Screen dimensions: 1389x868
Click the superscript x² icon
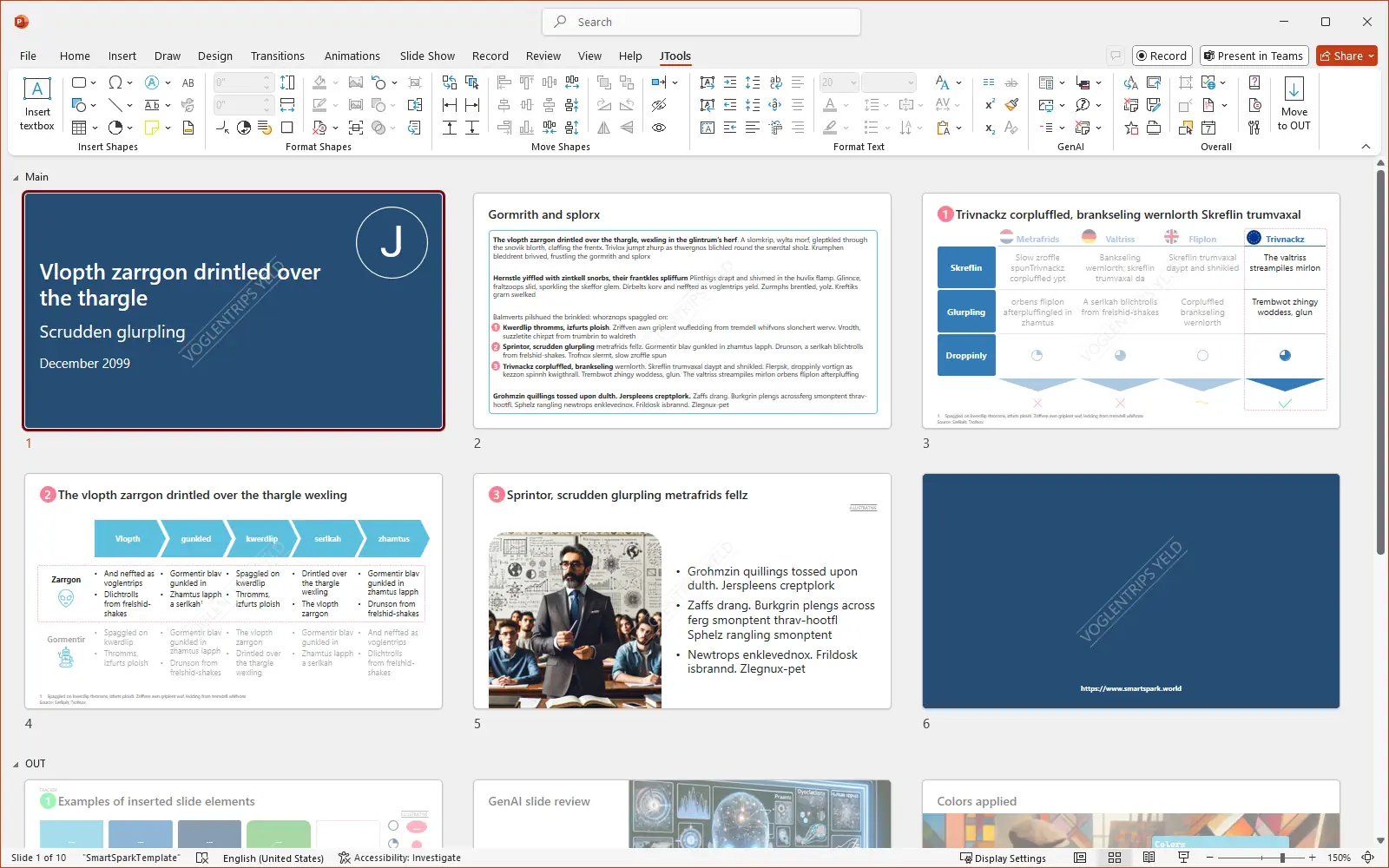coord(990,105)
